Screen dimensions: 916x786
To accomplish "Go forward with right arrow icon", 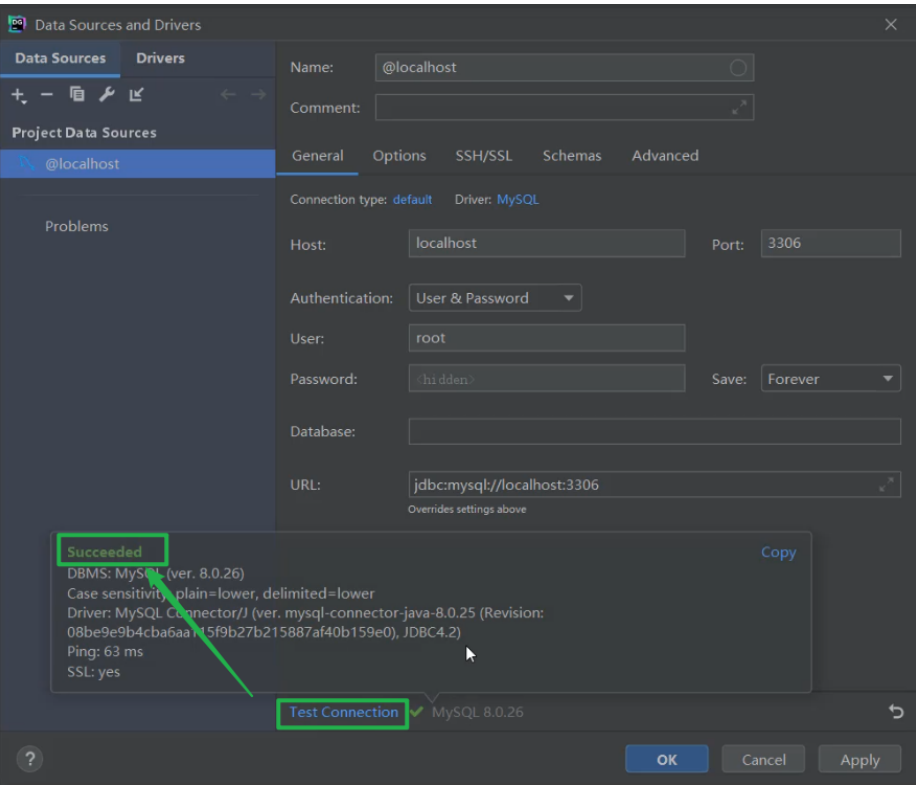I will 258,94.
